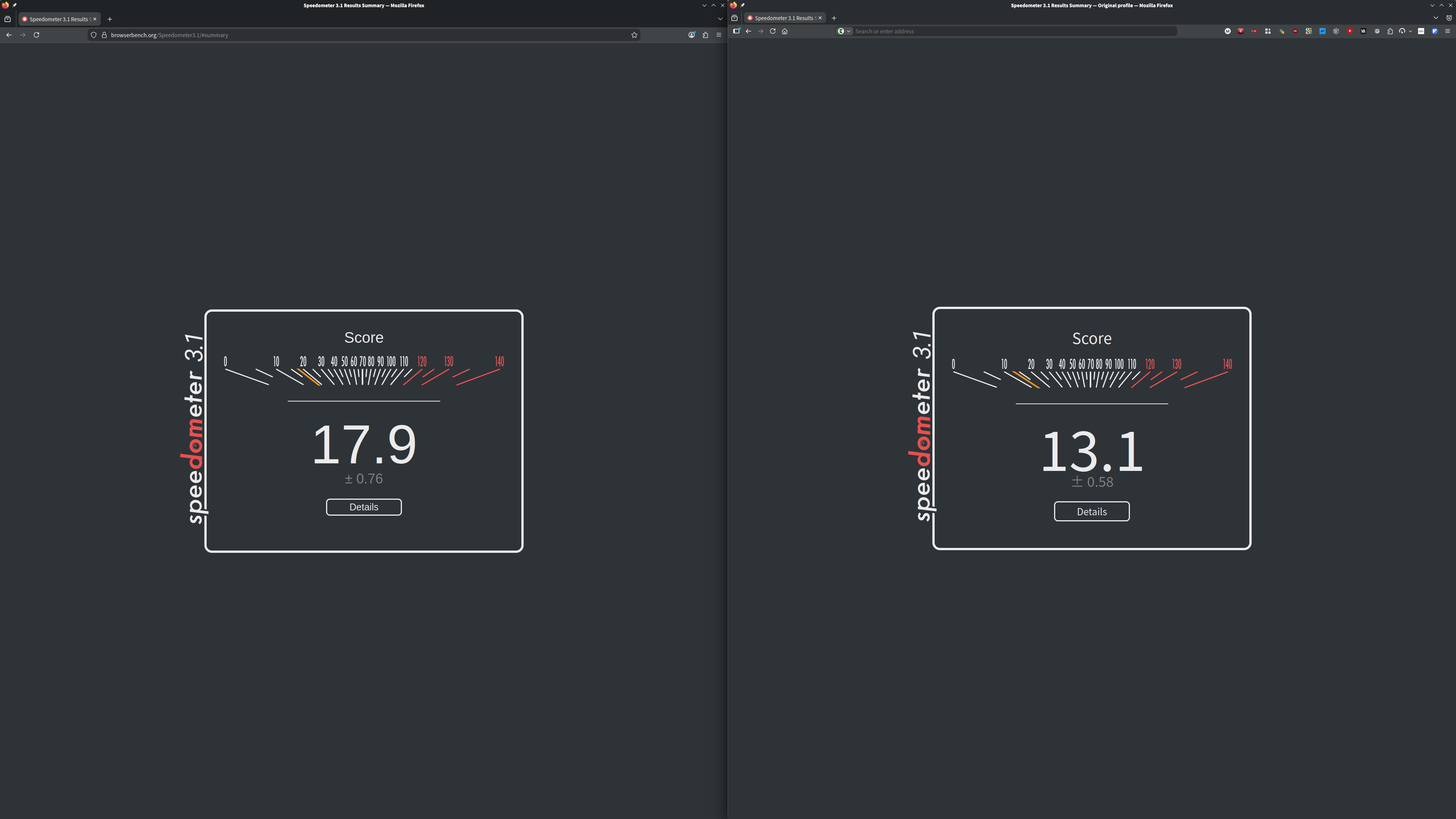The height and width of the screenshot is (819, 1456).
Task: Click Details button under 17.9 score
Action: coord(364,507)
